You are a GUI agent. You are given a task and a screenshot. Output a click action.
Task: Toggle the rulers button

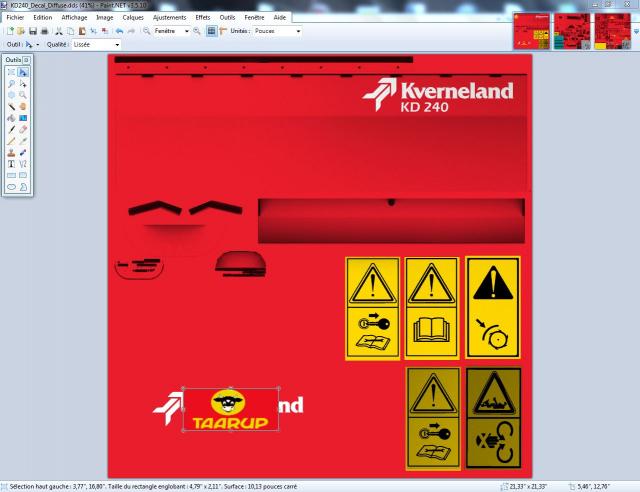[223, 31]
